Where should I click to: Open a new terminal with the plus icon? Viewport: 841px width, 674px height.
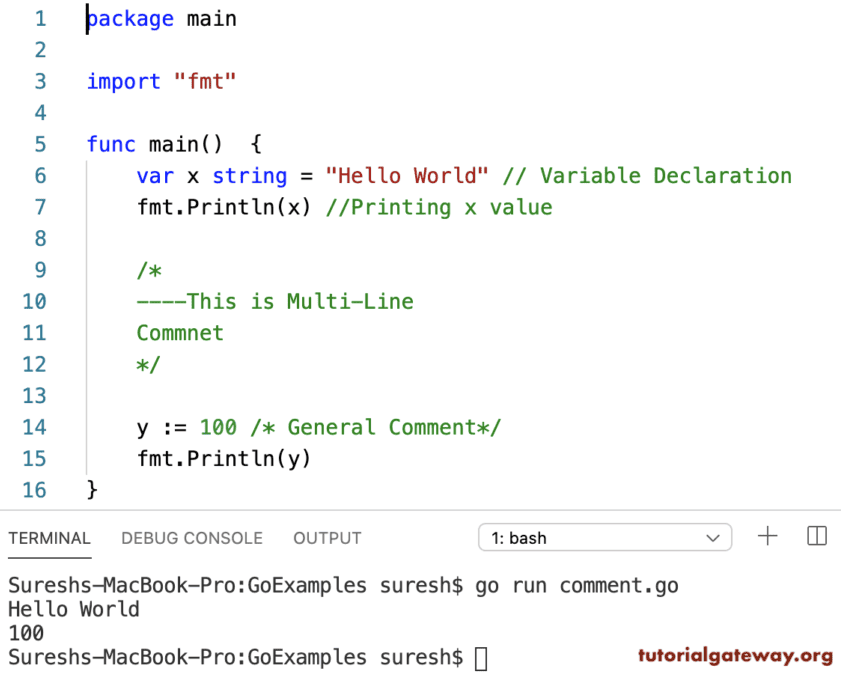pyautogui.click(x=767, y=537)
